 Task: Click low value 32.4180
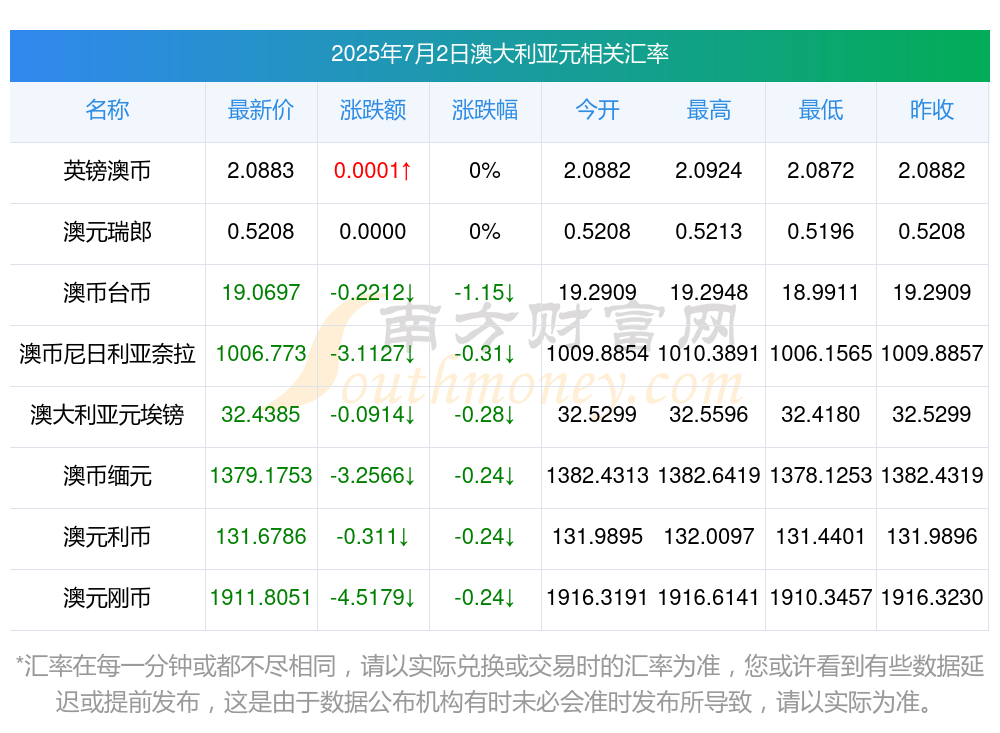[821, 415]
